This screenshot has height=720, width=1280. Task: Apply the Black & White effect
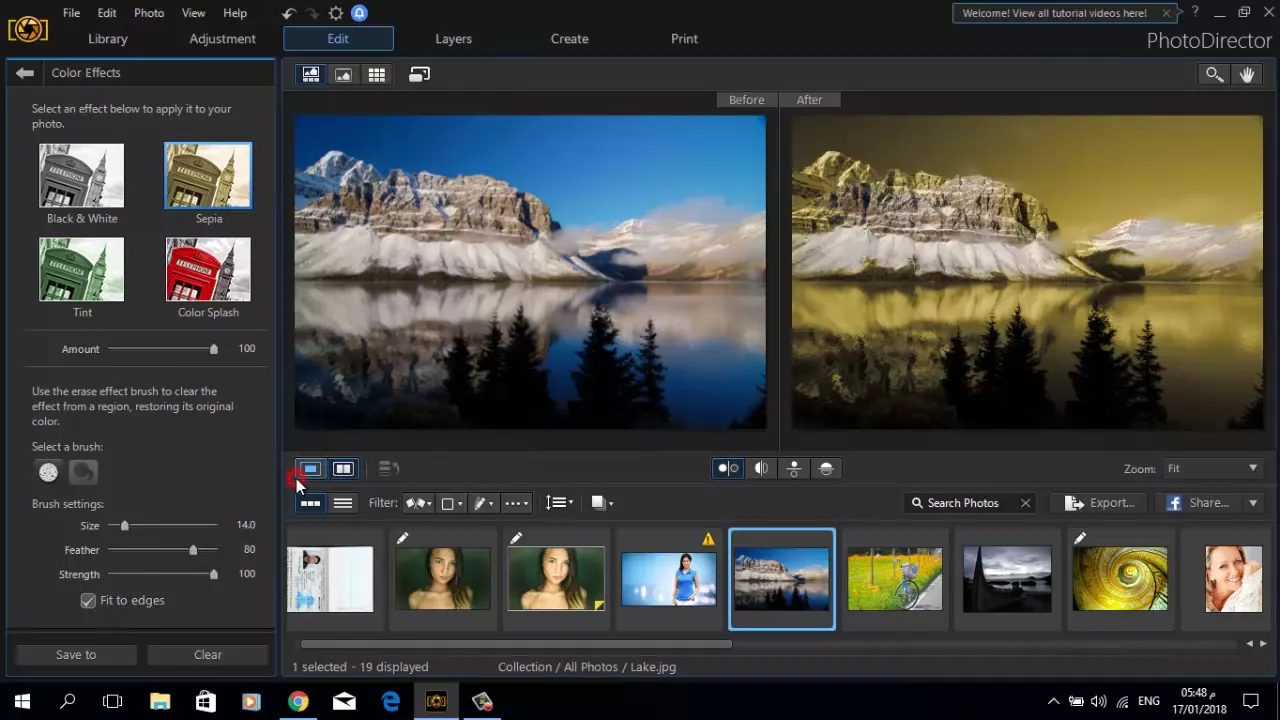82,175
